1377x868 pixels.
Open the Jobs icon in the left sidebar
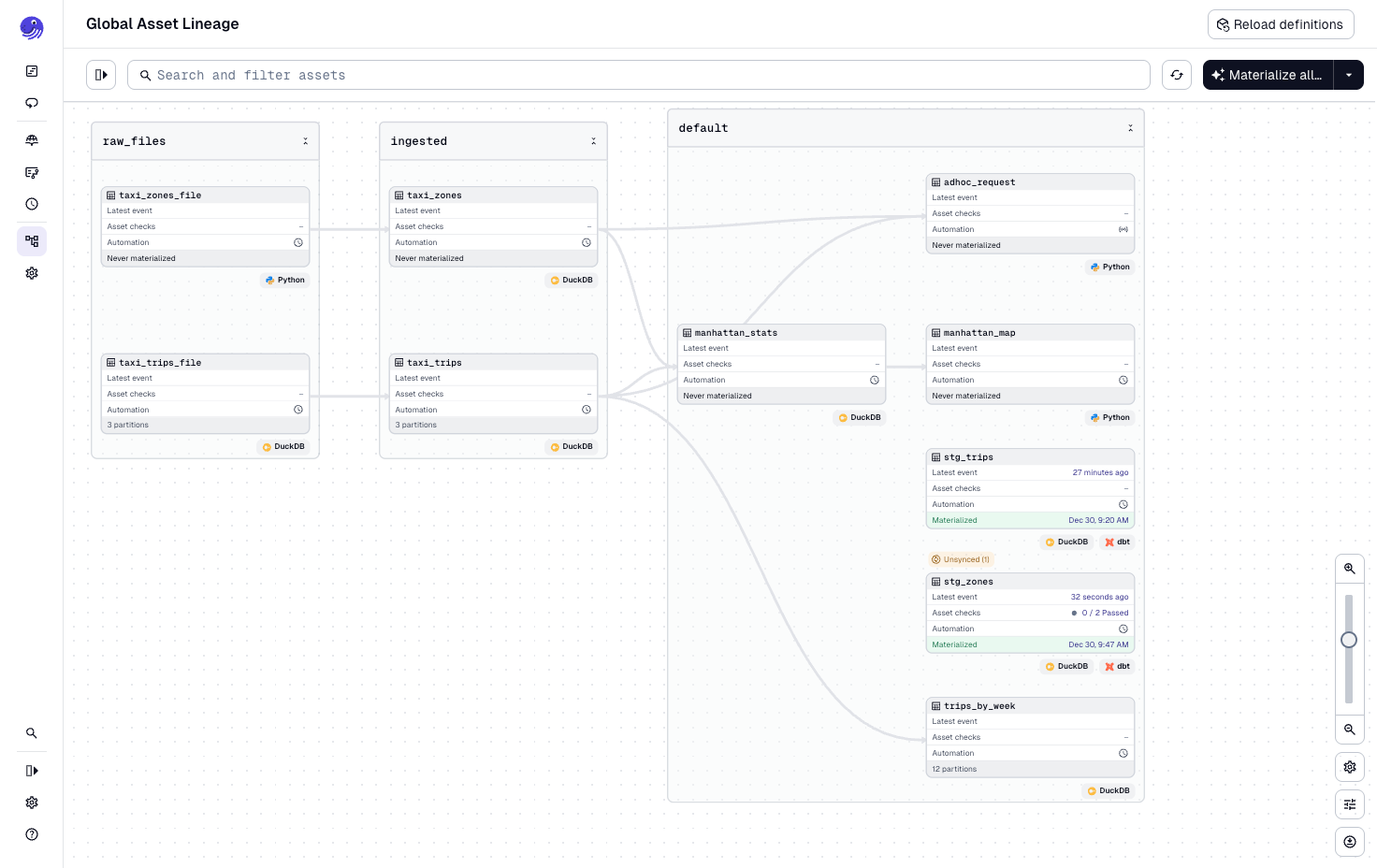pyautogui.click(x=32, y=172)
